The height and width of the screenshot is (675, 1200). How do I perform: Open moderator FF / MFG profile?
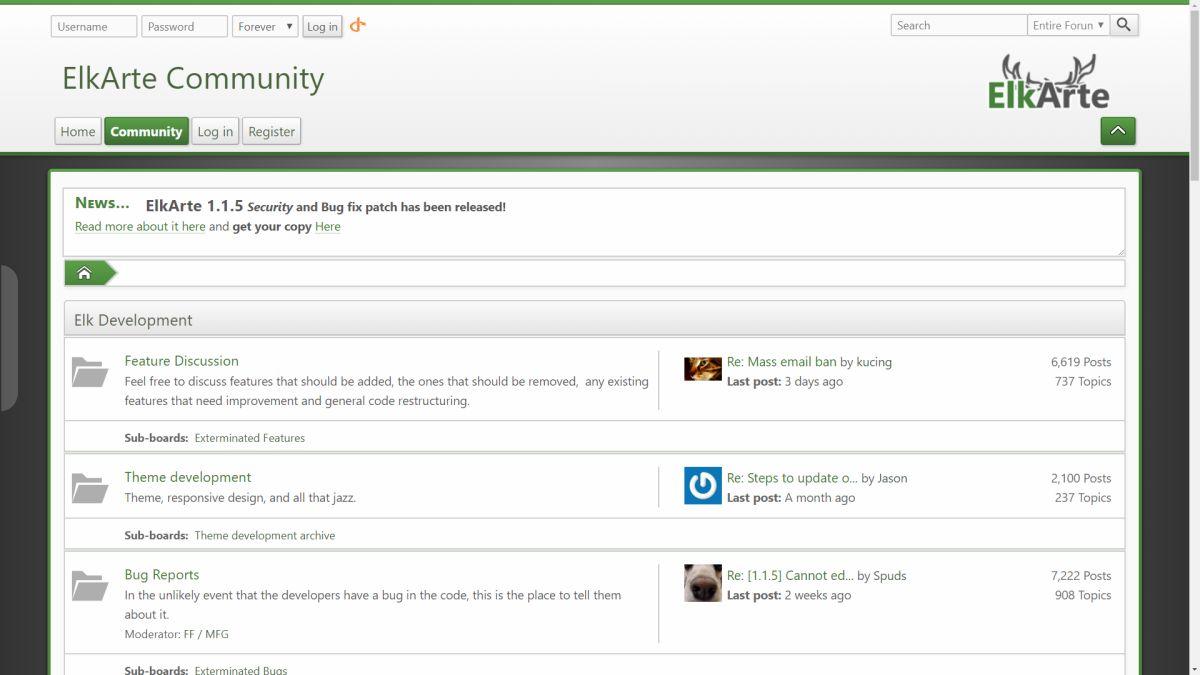206,634
